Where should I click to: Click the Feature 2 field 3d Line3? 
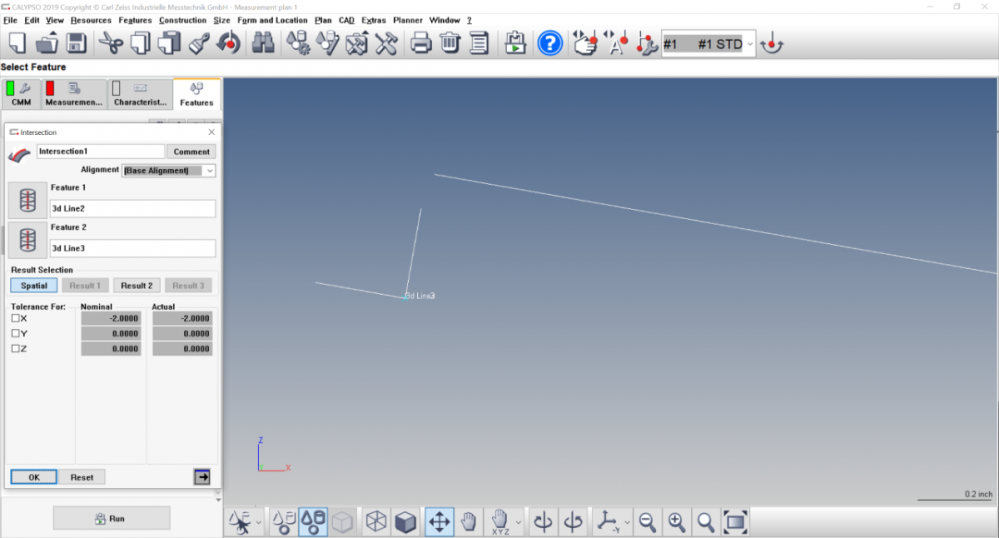click(133, 248)
